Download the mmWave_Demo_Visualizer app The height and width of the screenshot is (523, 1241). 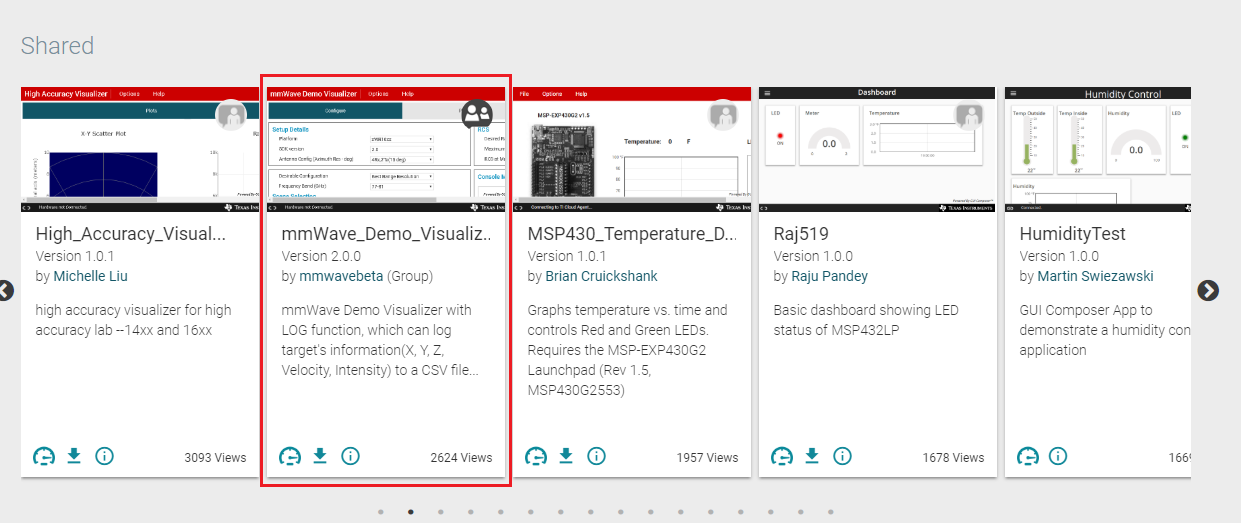point(319,456)
